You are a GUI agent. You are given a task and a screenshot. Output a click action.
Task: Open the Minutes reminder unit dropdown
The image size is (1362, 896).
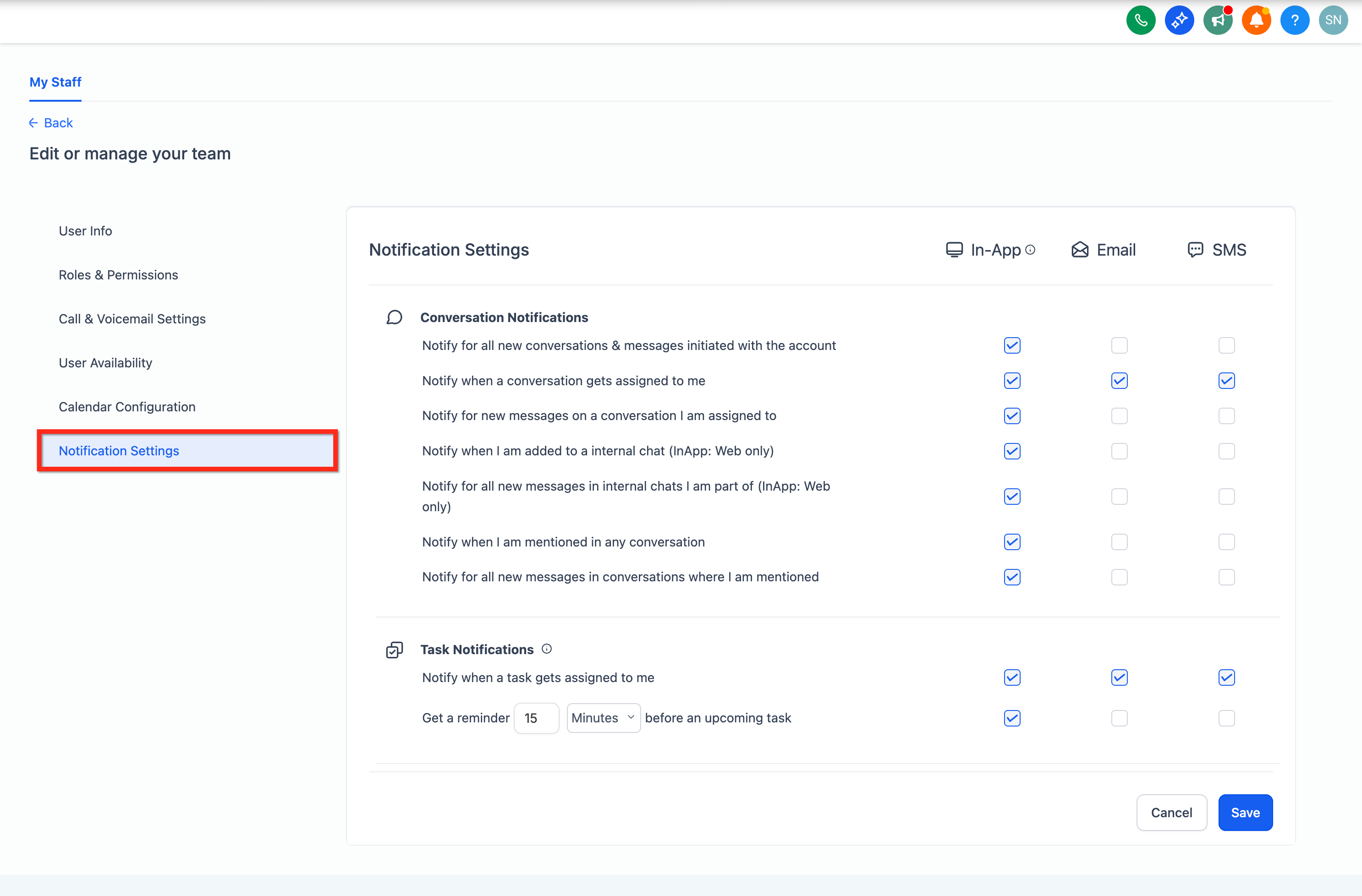pyautogui.click(x=603, y=718)
